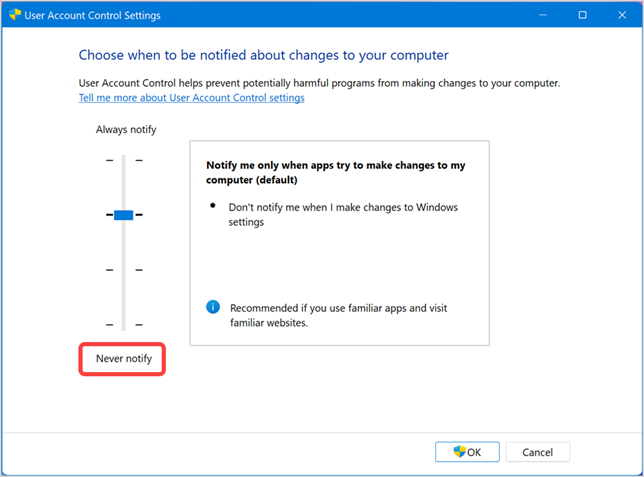
Task: Set slider to the third tick level
Action: coord(124,270)
